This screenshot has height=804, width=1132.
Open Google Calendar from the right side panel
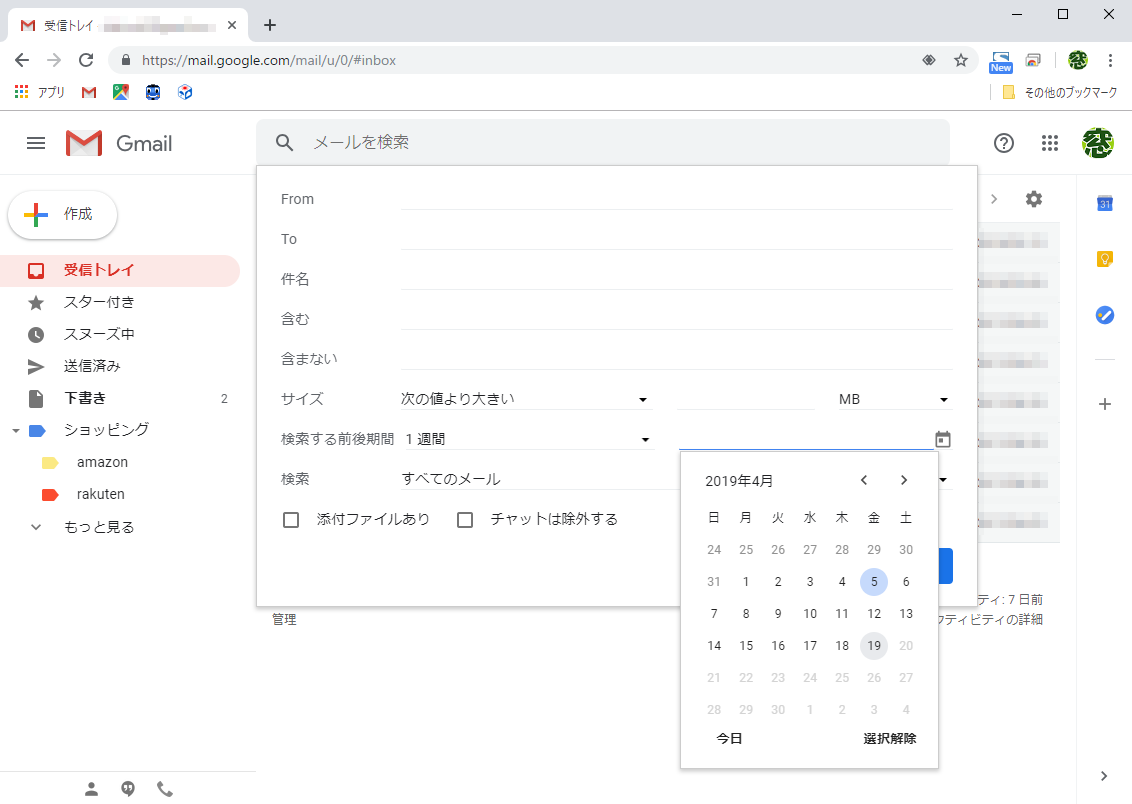click(1104, 203)
